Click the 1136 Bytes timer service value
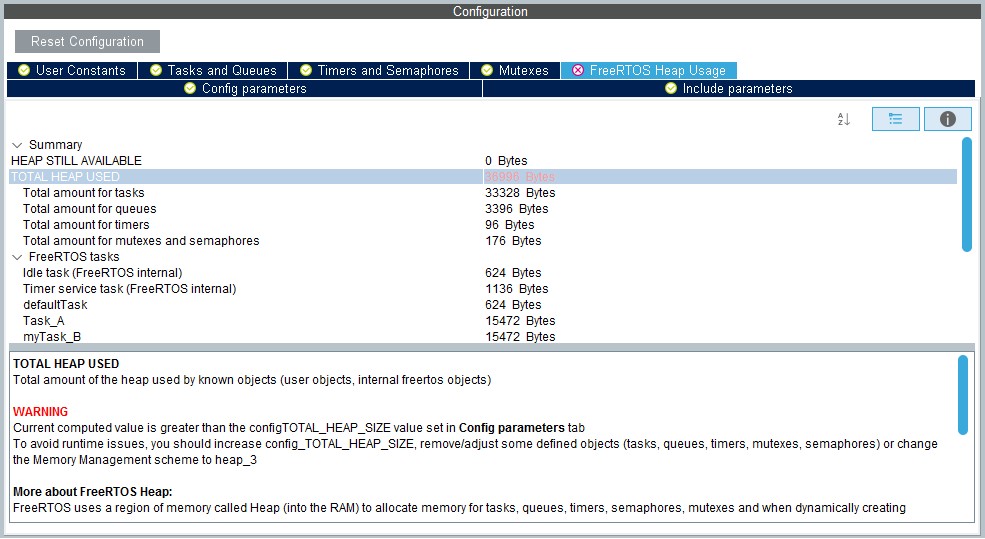Image resolution: width=985 pixels, height=539 pixels. [516, 289]
